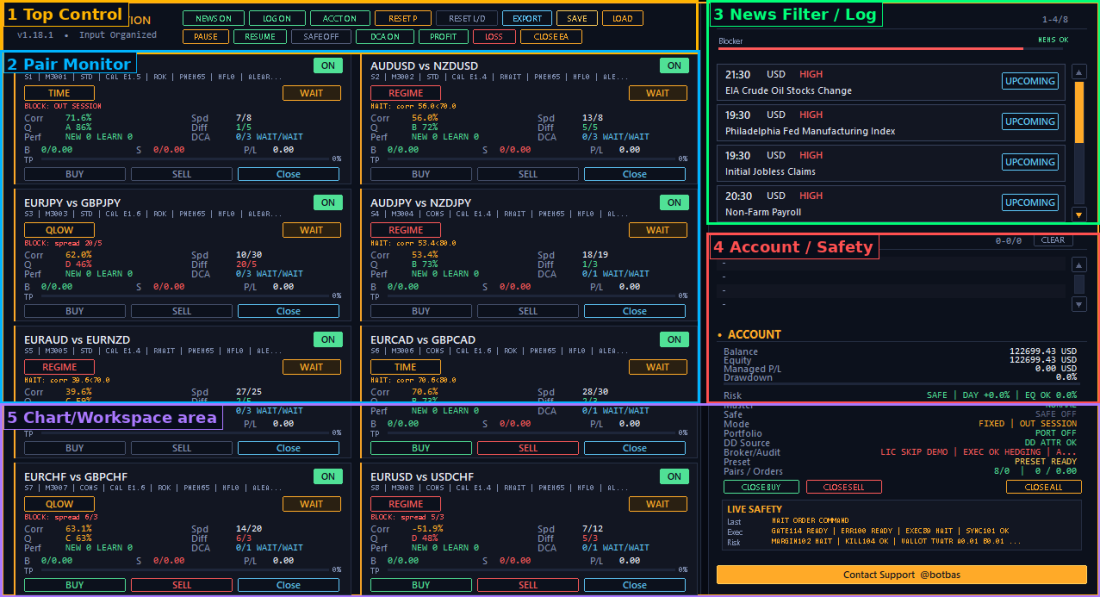Click the QLOW badge on the EURJPY vs GBPJPY card
The height and width of the screenshot is (597, 1100).
coord(59,230)
